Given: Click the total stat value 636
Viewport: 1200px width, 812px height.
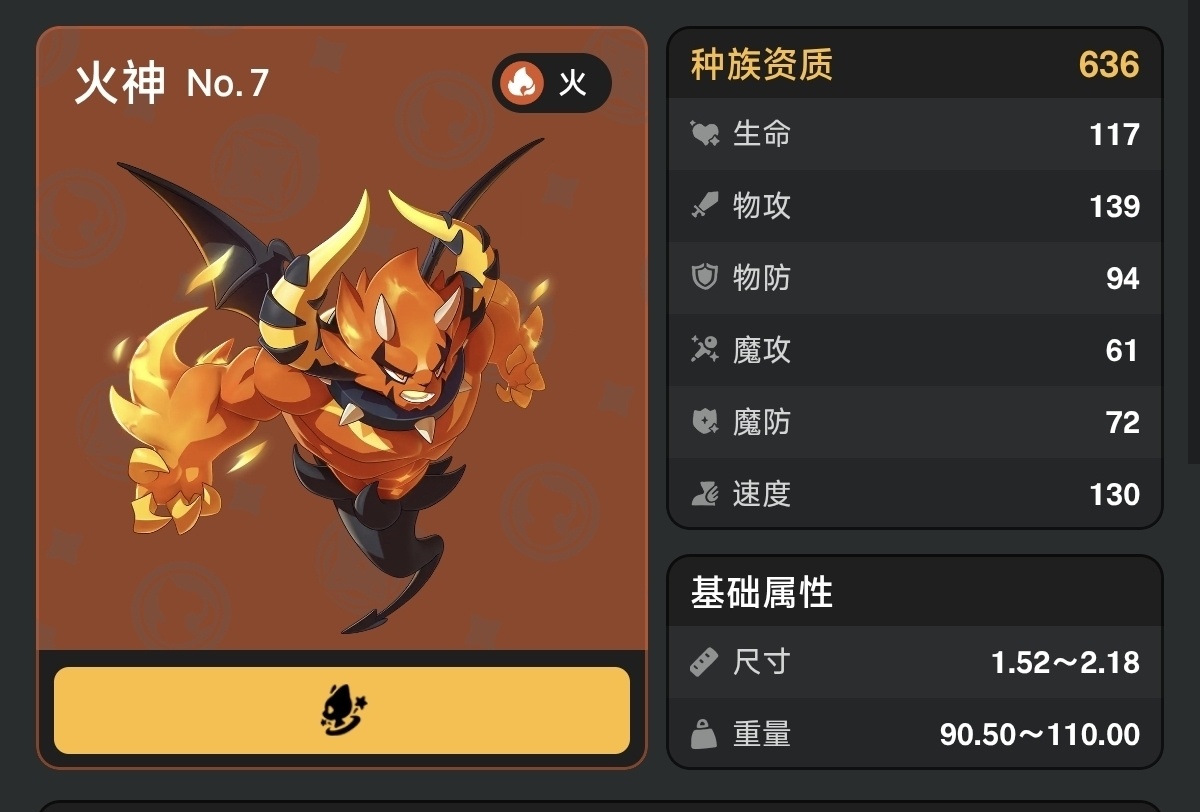Looking at the screenshot, I should pyautogui.click(x=1109, y=65).
